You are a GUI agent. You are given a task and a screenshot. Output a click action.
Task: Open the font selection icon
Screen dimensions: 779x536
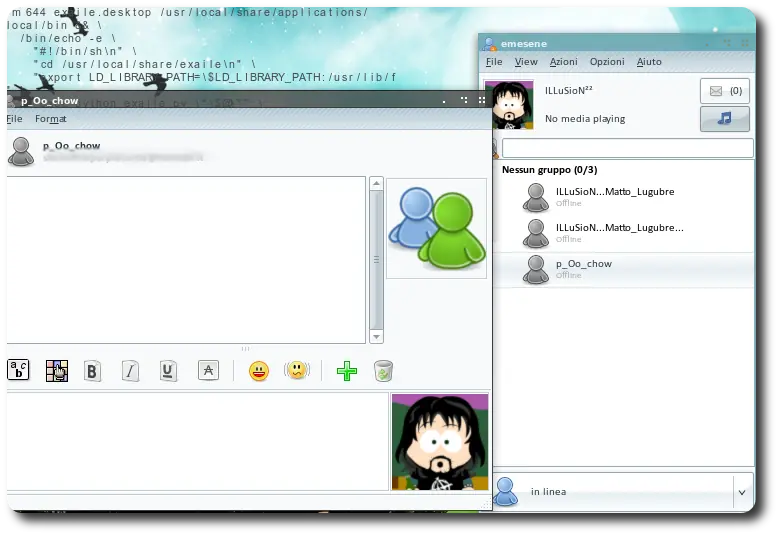(x=18, y=370)
